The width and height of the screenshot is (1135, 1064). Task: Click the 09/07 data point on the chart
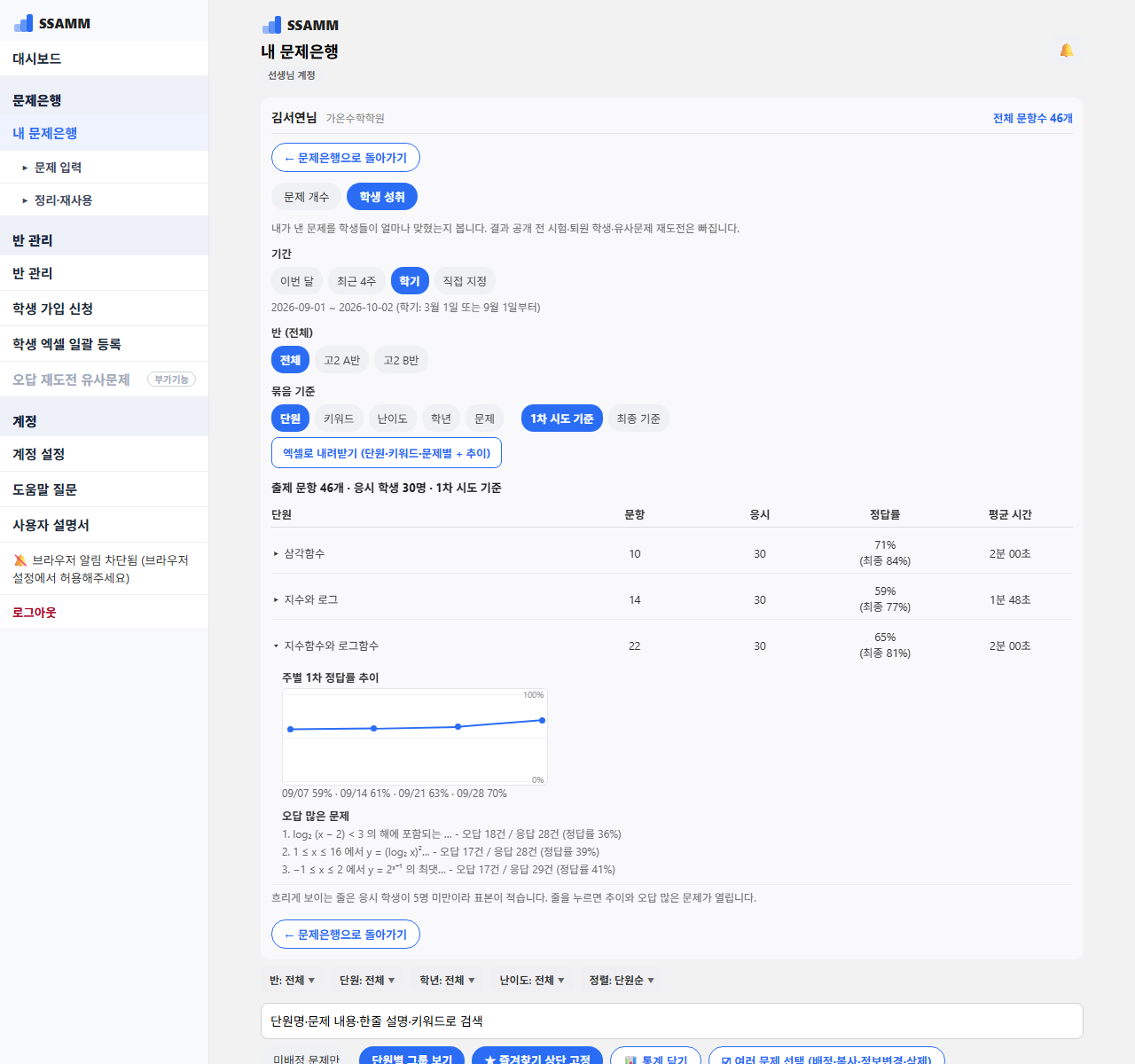coord(290,729)
